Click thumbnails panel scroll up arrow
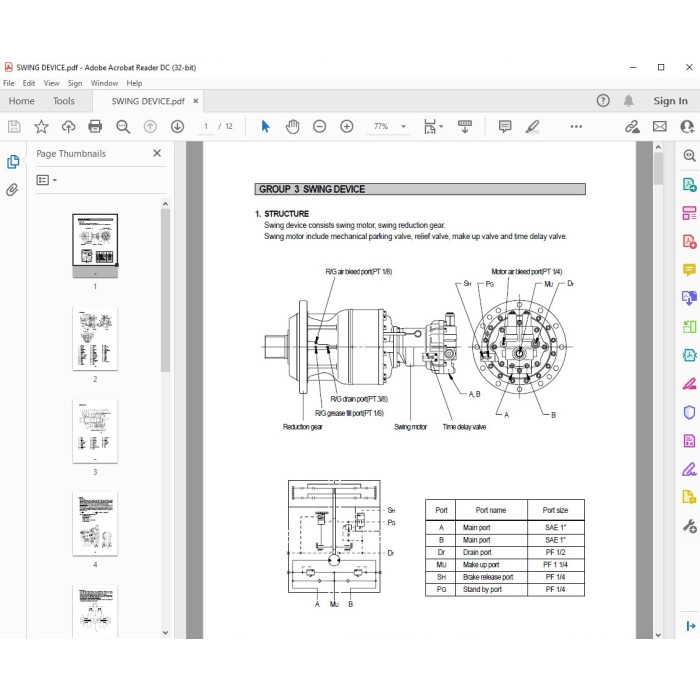 (165, 204)
